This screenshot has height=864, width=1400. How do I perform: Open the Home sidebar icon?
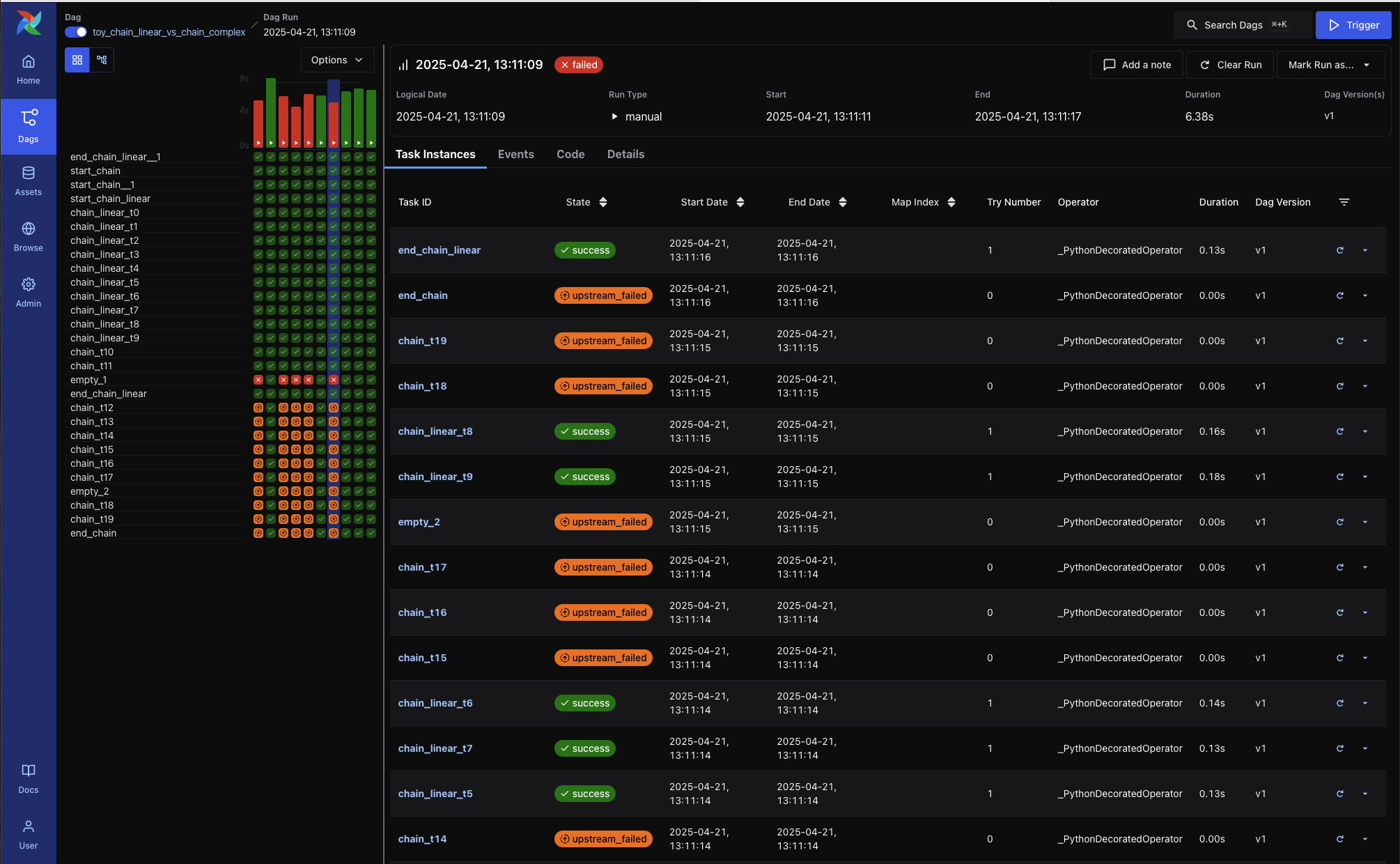28,69
